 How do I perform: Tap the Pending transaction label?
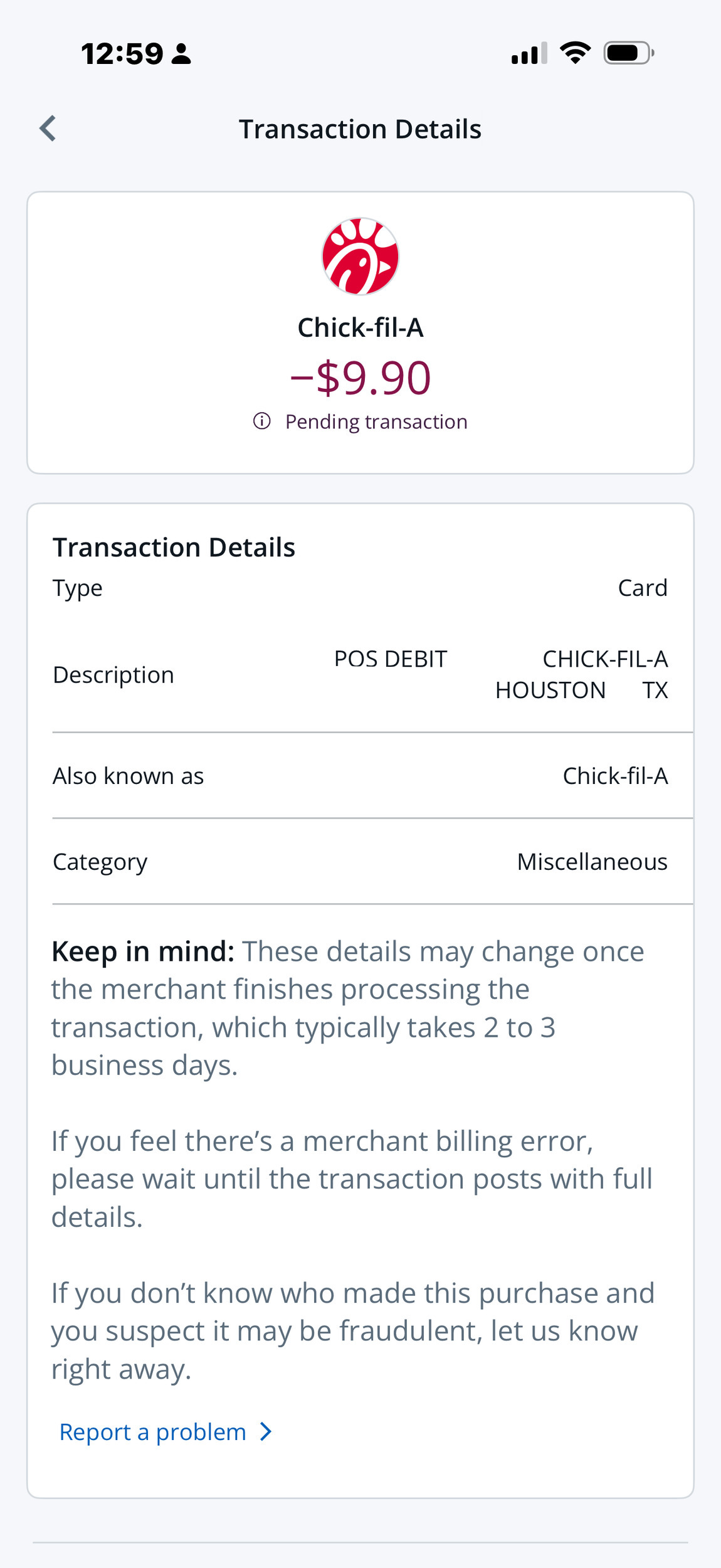coord(376,421)
